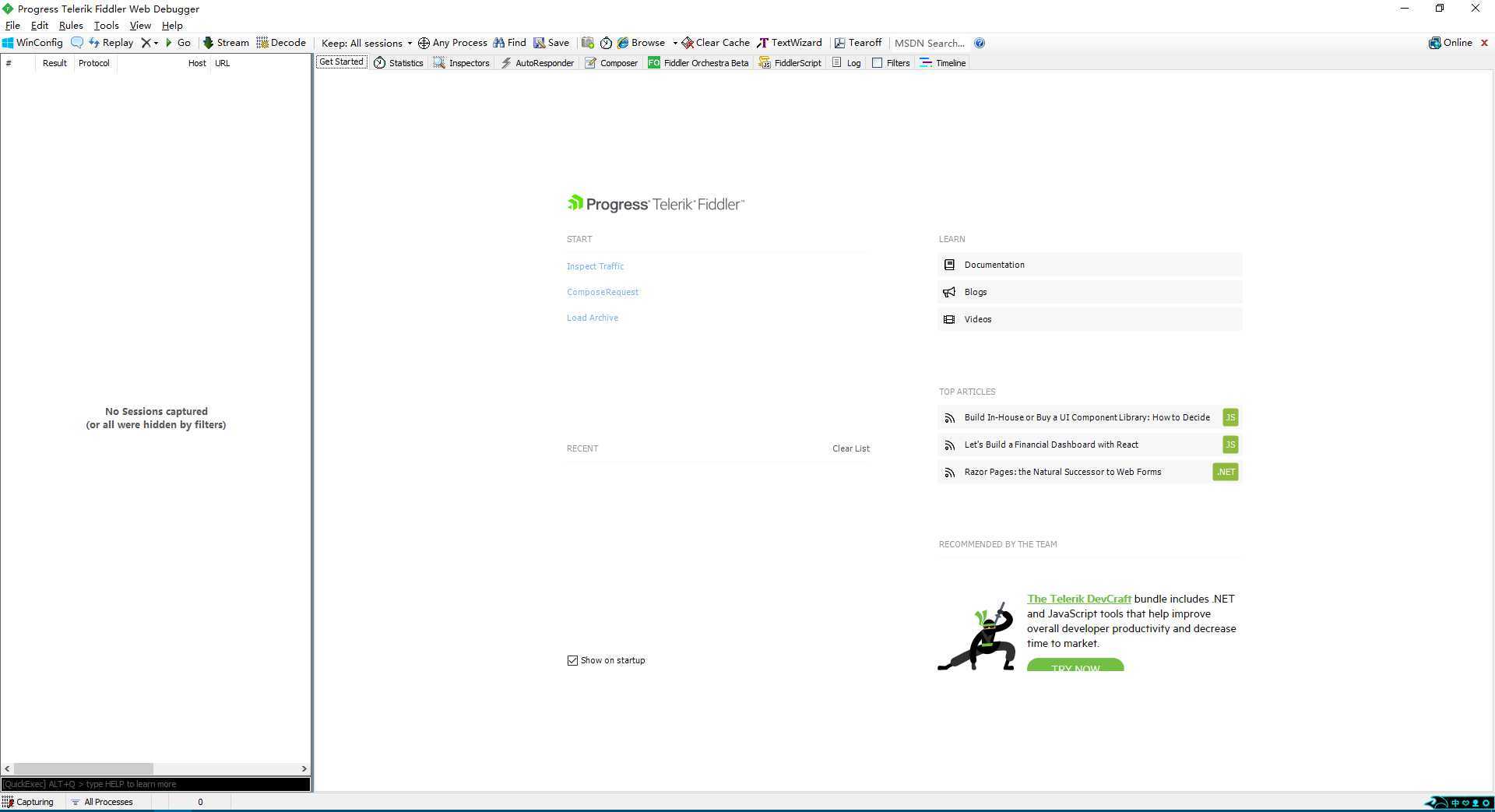Open the Edit menu
This screenshot has height=812, width=1495.
(x=40, y=26)
